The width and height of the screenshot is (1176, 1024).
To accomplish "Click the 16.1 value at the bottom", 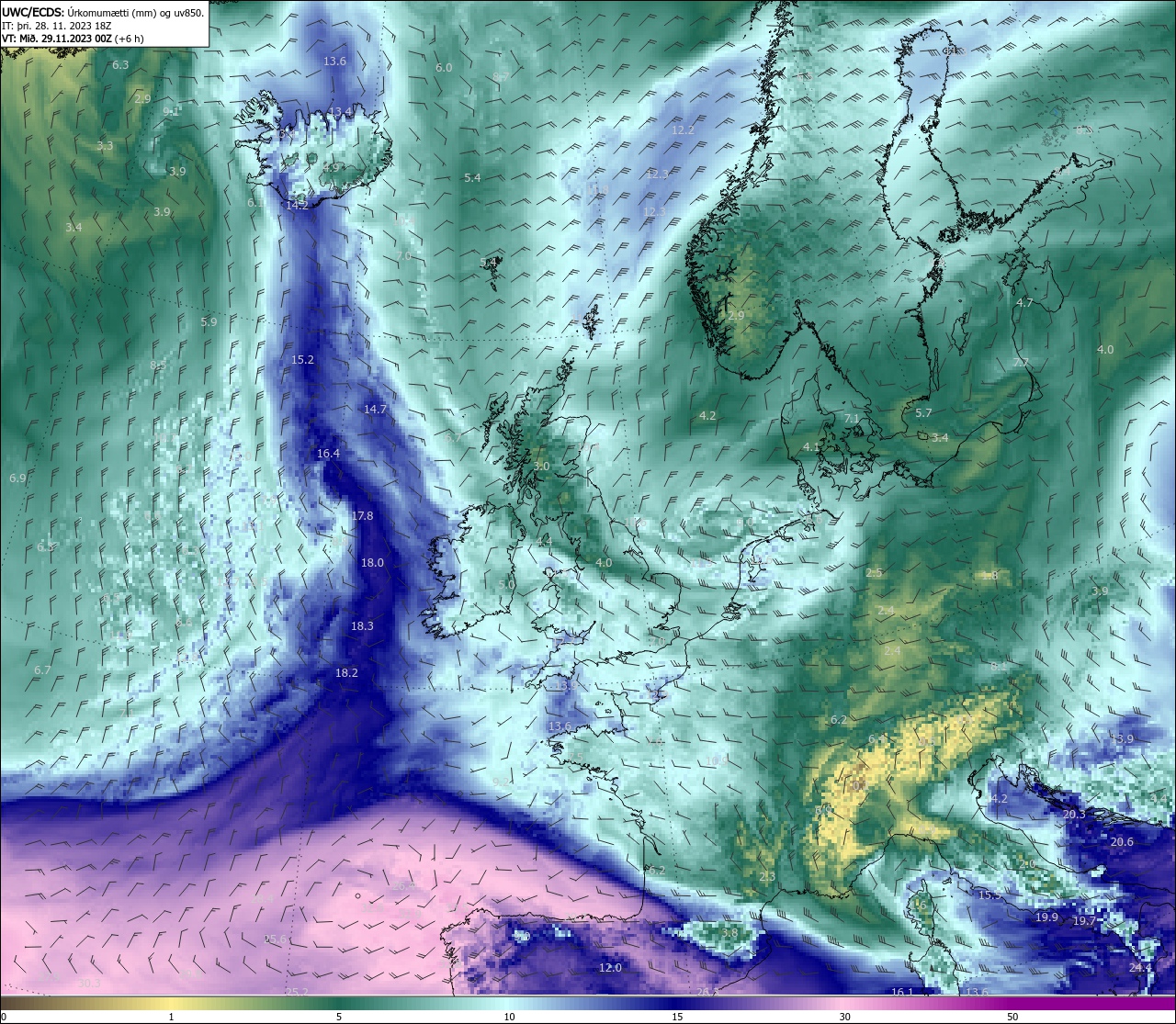I will [902, 992].
